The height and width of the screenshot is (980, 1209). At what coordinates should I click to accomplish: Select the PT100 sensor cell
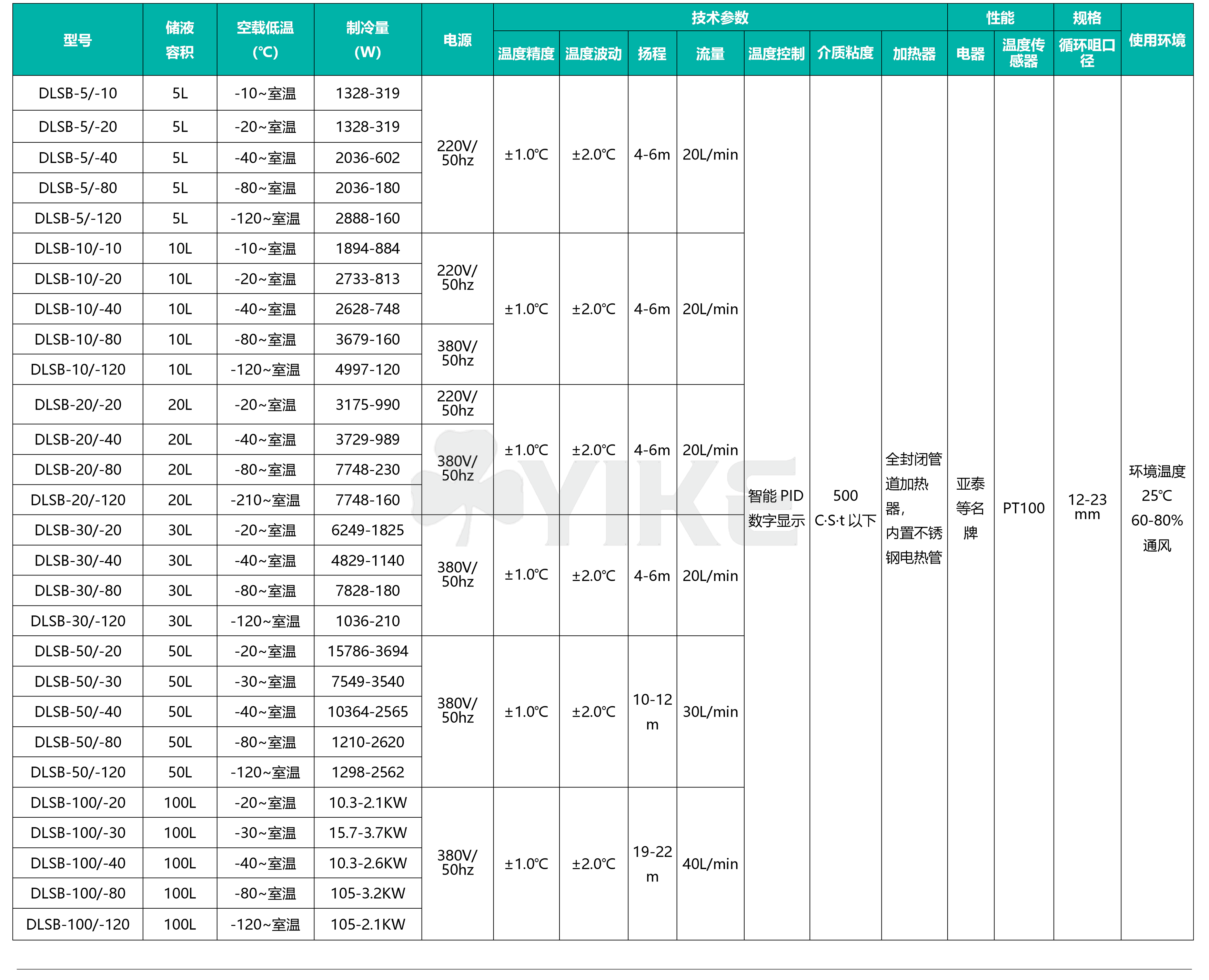pyautogui.click(x=1023, y=508)
